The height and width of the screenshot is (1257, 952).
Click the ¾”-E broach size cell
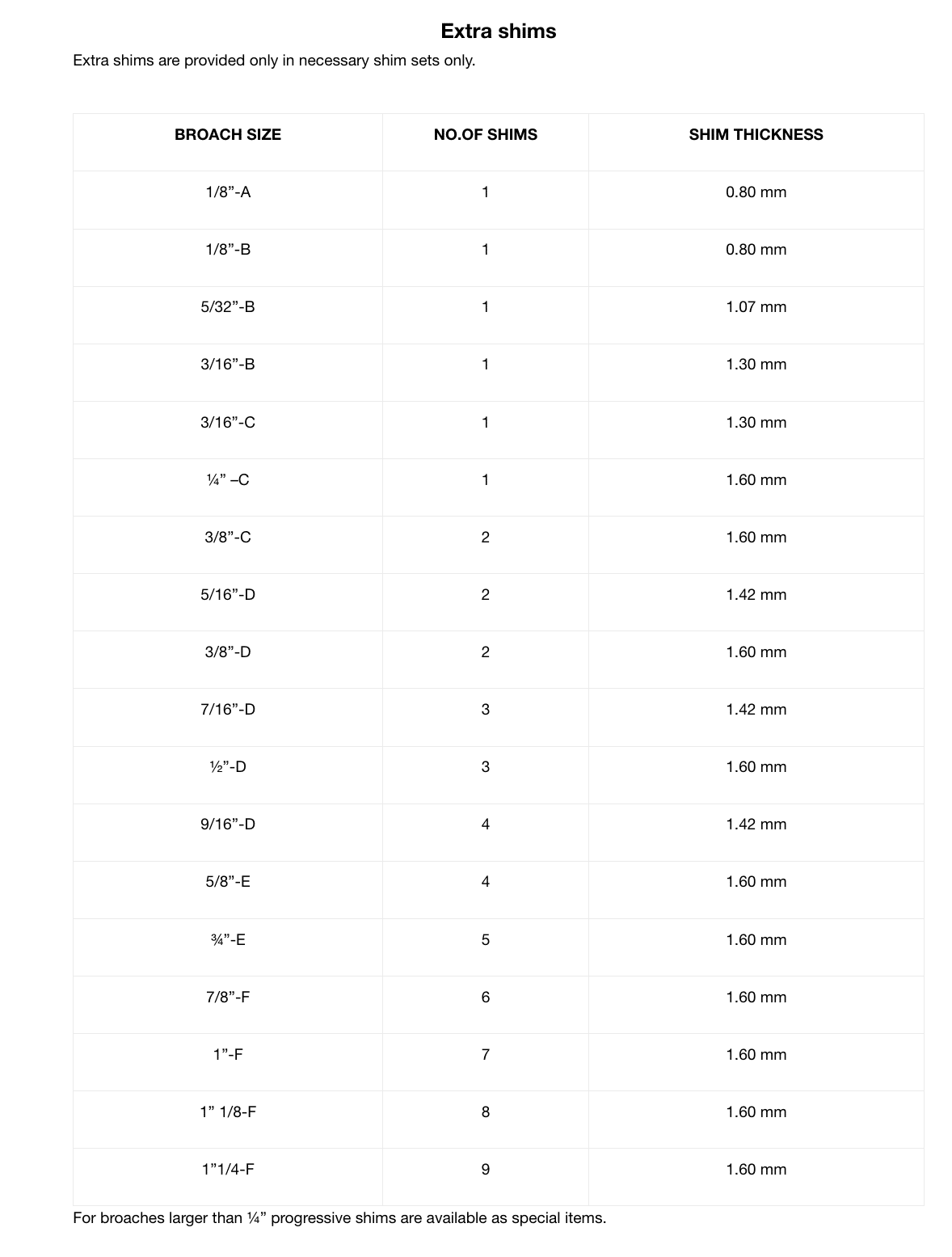point(228,939)
